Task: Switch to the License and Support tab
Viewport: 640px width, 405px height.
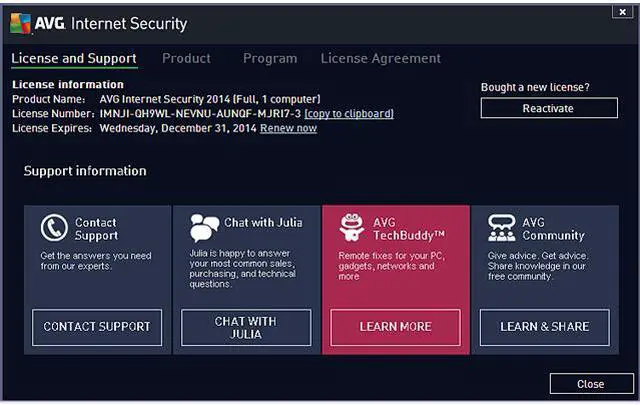Action: click(x=74, y=58)
